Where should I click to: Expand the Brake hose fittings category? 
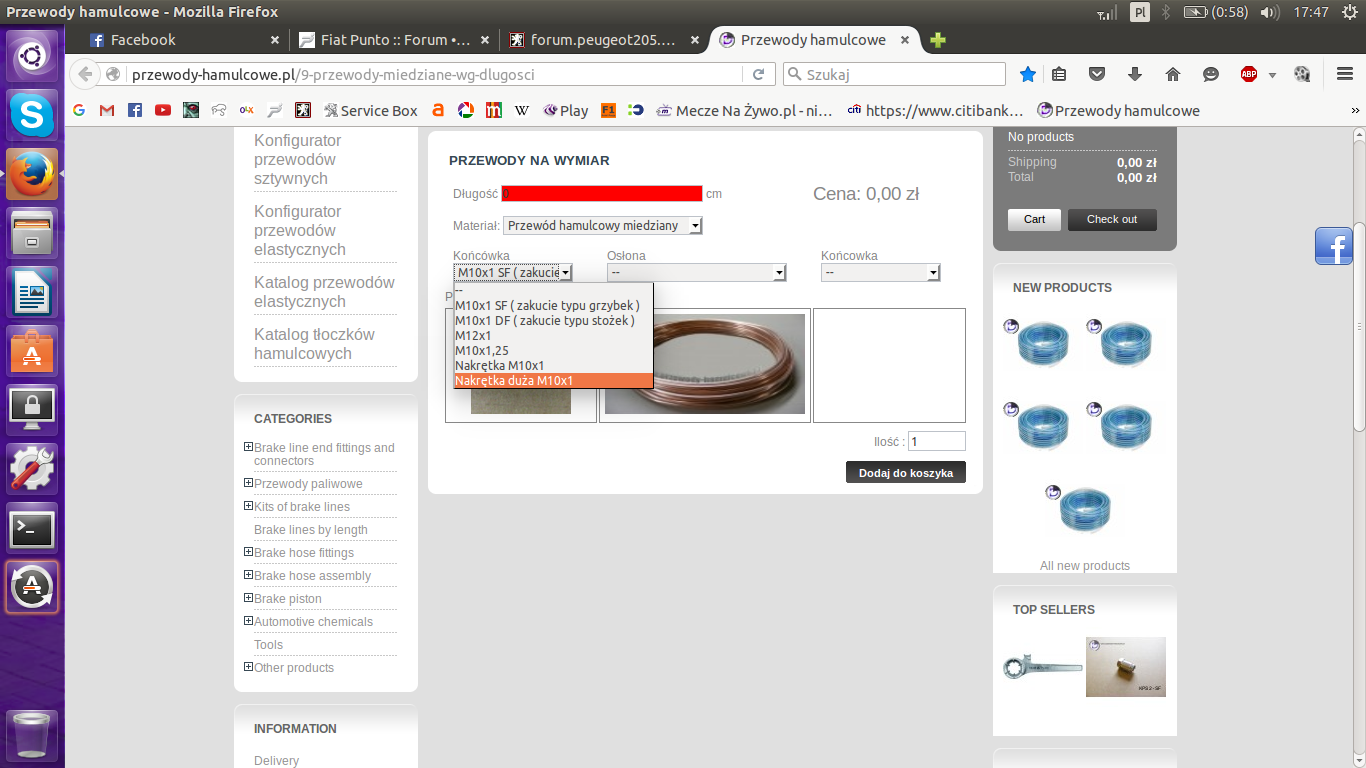[248, 552]
